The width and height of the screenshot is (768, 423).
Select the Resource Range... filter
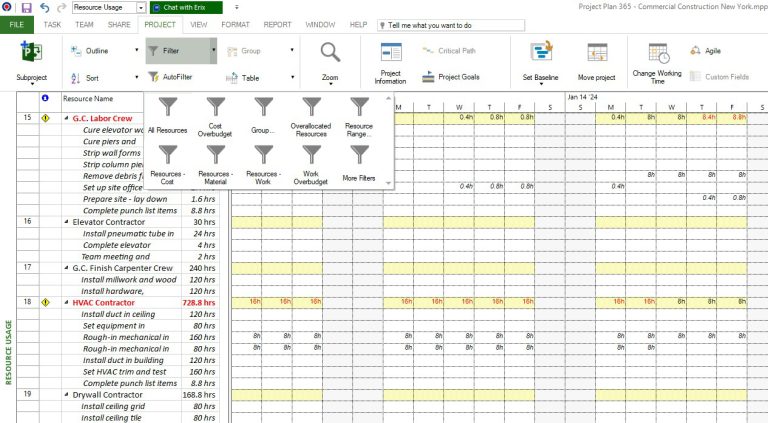(359, 117)
